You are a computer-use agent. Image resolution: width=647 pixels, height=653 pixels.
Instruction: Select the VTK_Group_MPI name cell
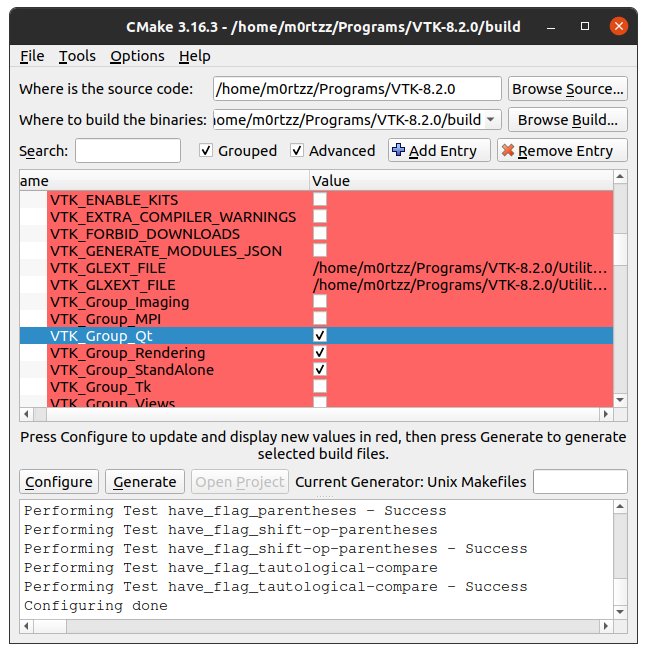pos(179,319)
